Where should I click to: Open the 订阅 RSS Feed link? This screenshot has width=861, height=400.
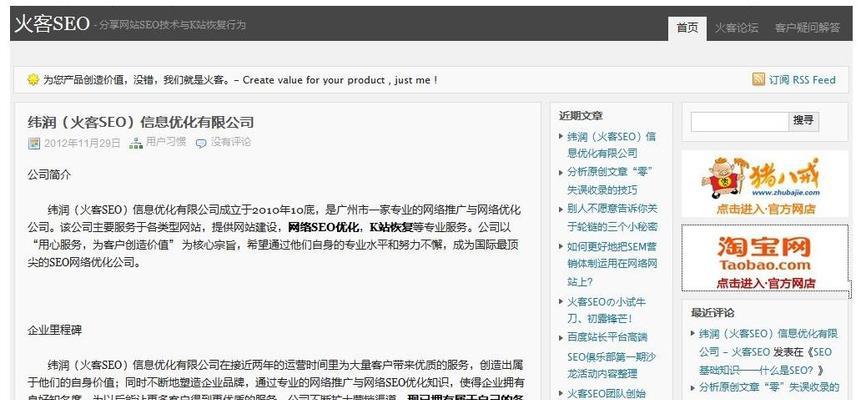tap(802, 80)
